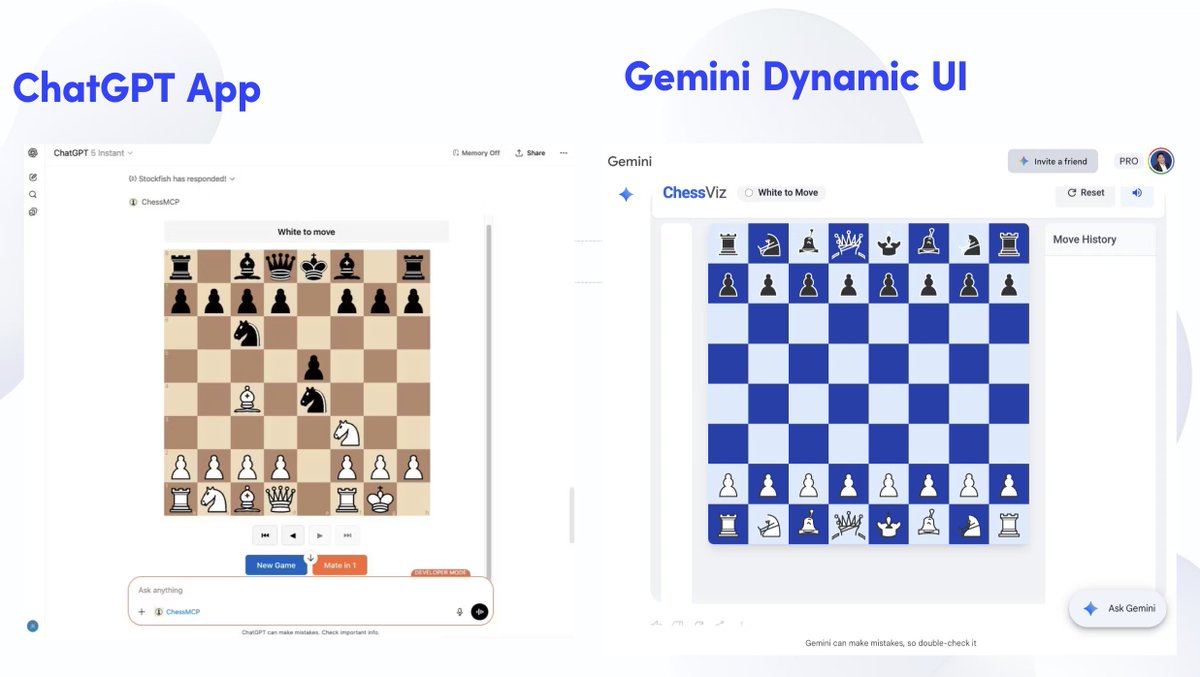This screenshot has width=1200, height=677.
Task: Expand the 'Stockfish has responded!' details
Action: 182,179
